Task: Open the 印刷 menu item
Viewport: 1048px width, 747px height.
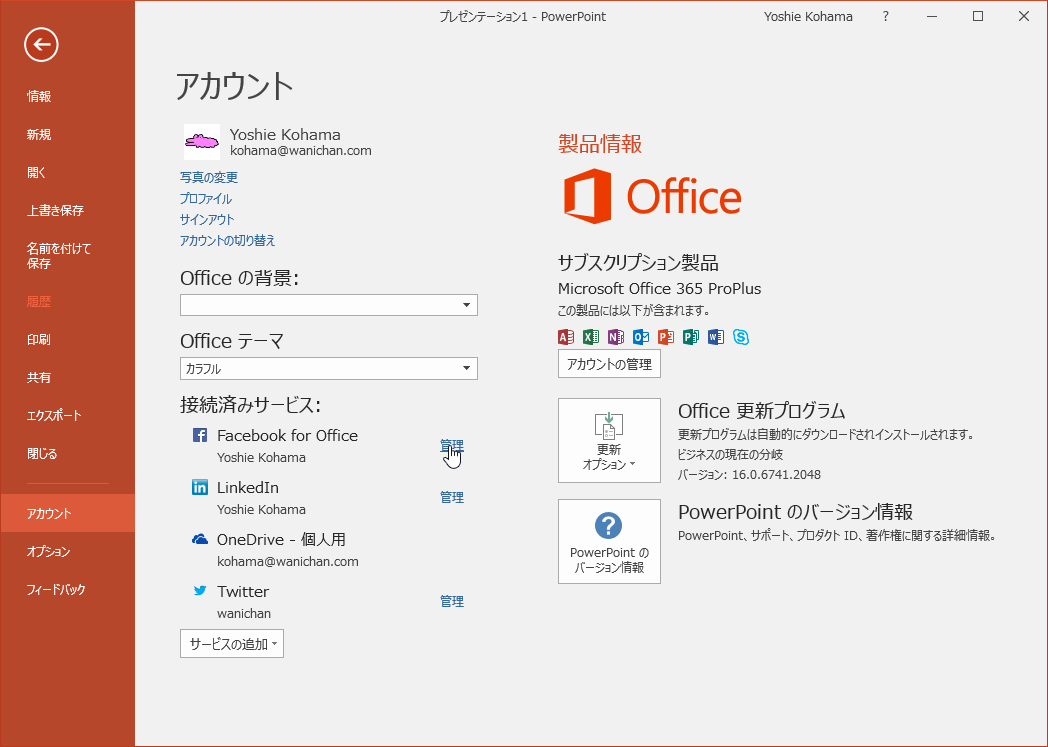Action: point(39,339)
